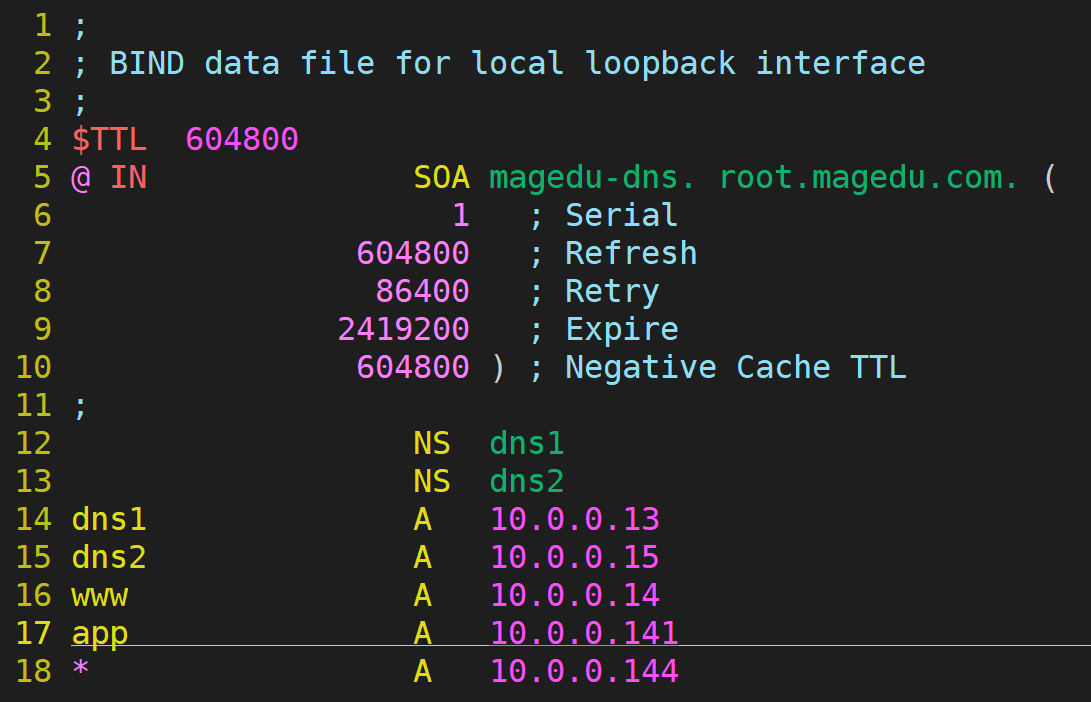Image resolution: width=1091 pixels, height=702 pixels.
Task: Click the comment text "BIND data file for local loopback interface"
Action: (x=518, y=63)
